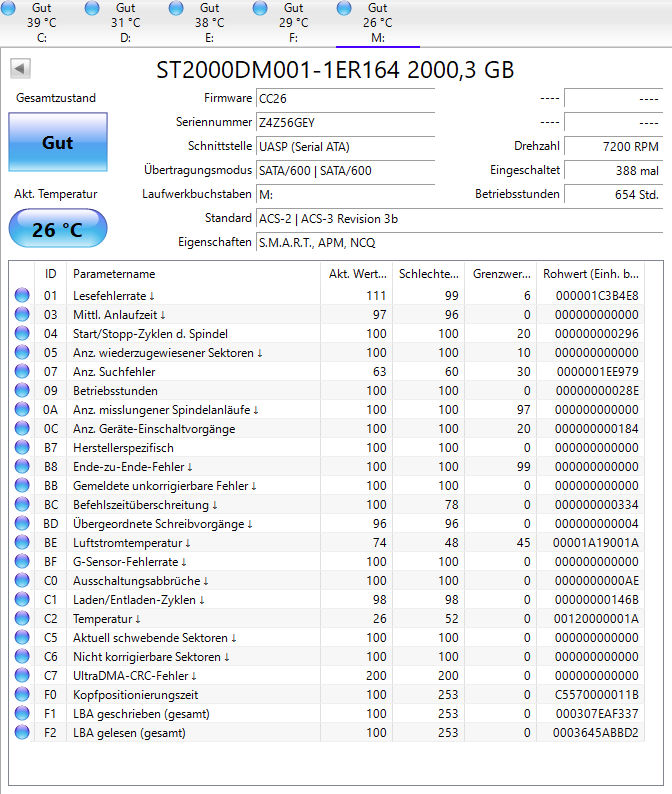Click the Laufwerkbuchstaben field M:
Viewport: 672px width, 794px height.
point(345,194)
